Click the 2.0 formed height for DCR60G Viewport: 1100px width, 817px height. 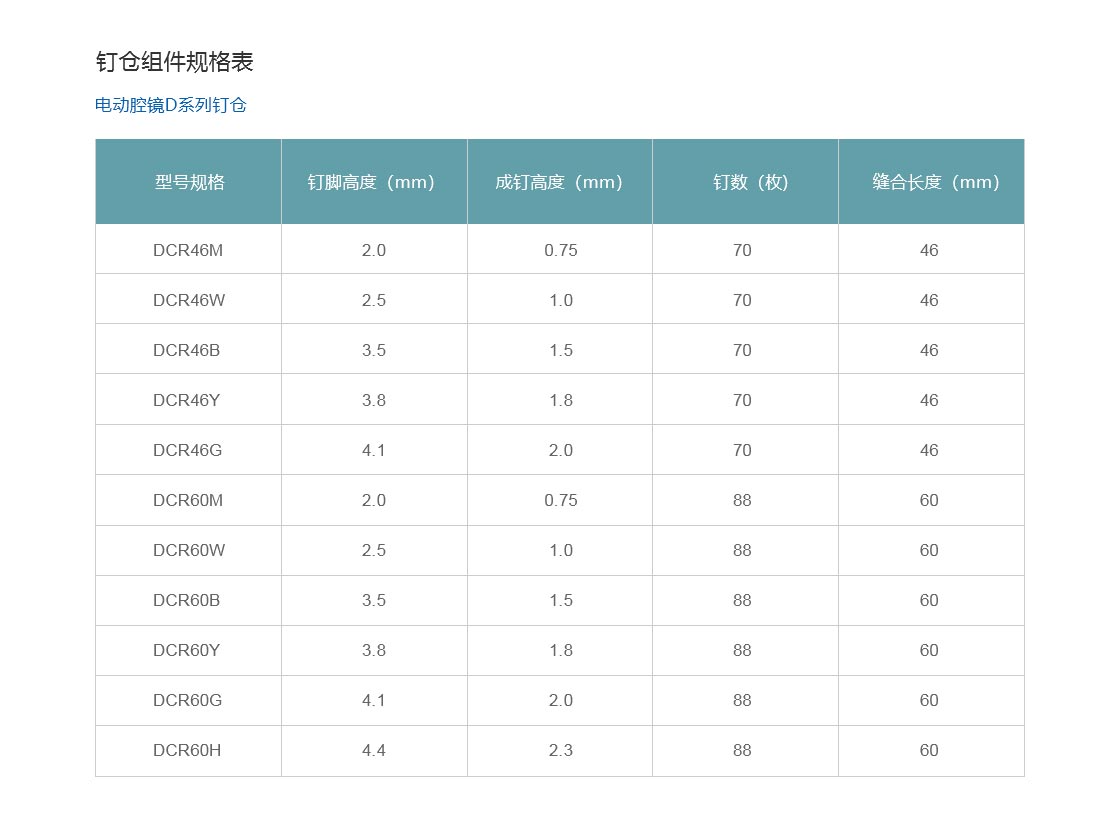[561, 700]
